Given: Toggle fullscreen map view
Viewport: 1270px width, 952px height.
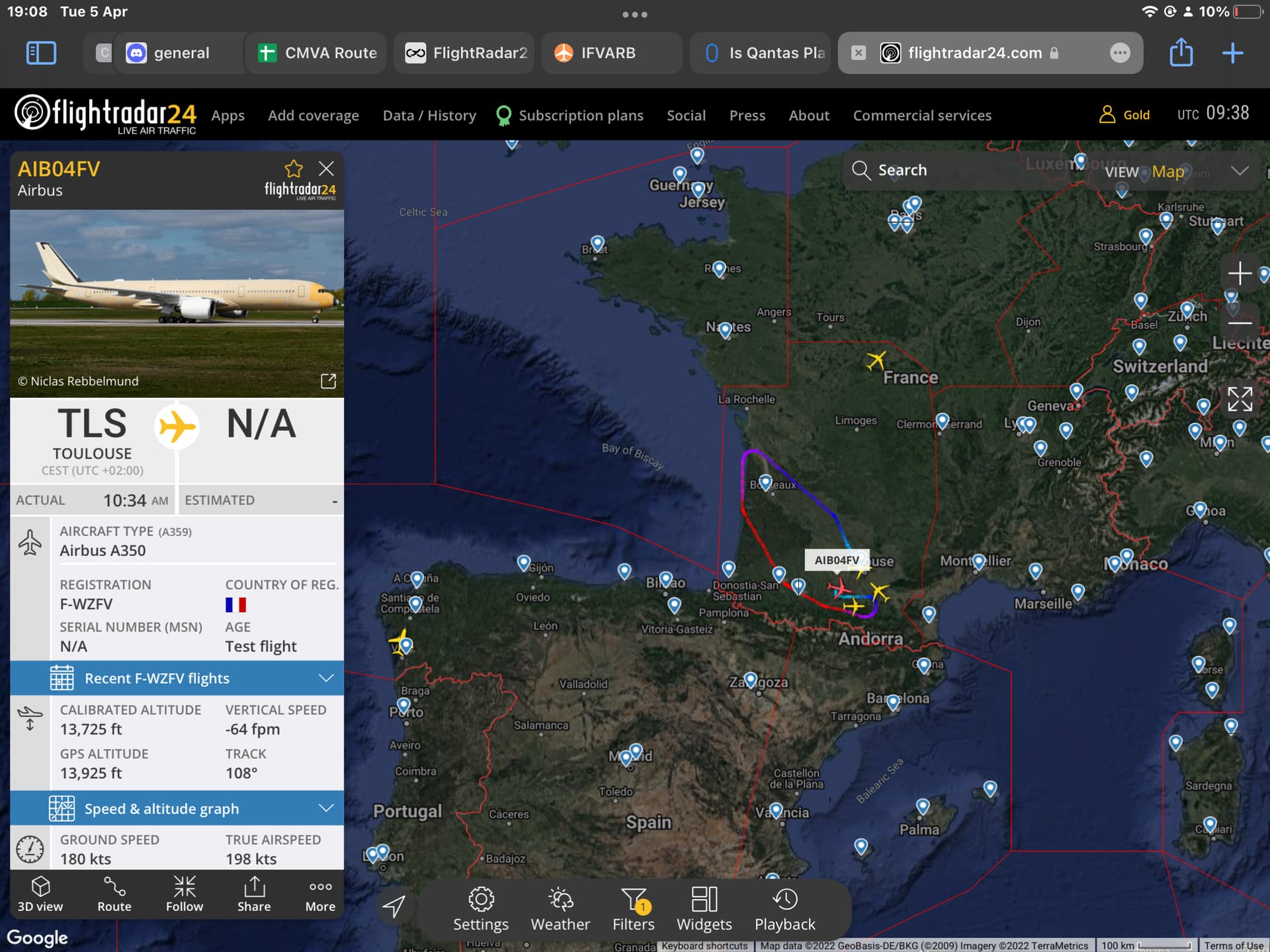Looking at the screenshot, I should pyautogui.click(x=1240, y=399).
